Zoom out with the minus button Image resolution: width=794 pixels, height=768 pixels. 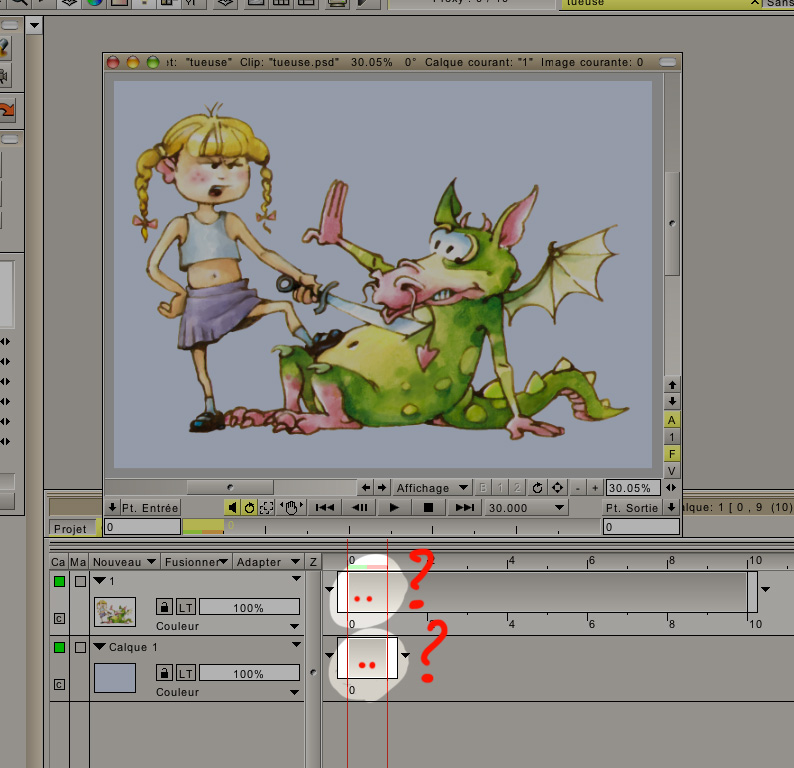578,488
